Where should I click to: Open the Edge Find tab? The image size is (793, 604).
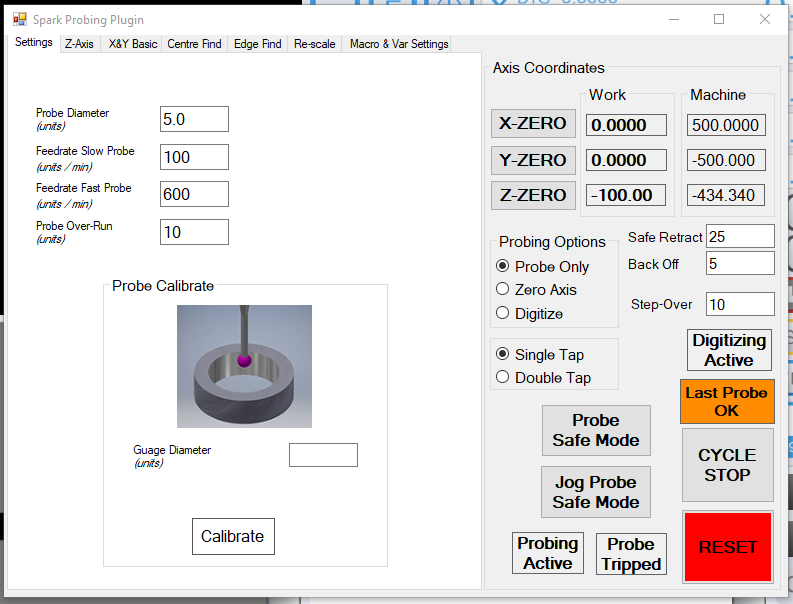click(257, 44)
